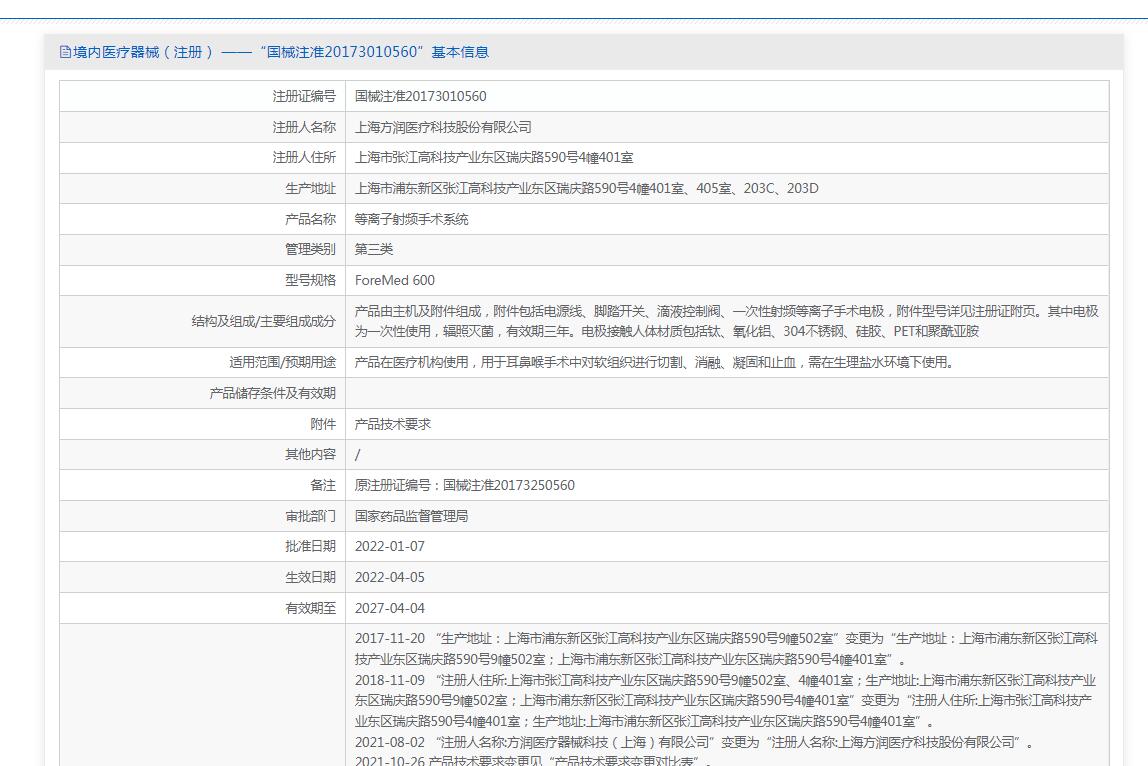The height and width of the screenshot is (766, 1148).
Task: Select model specification ForeMed 600
Action: (x=395, y=280)
